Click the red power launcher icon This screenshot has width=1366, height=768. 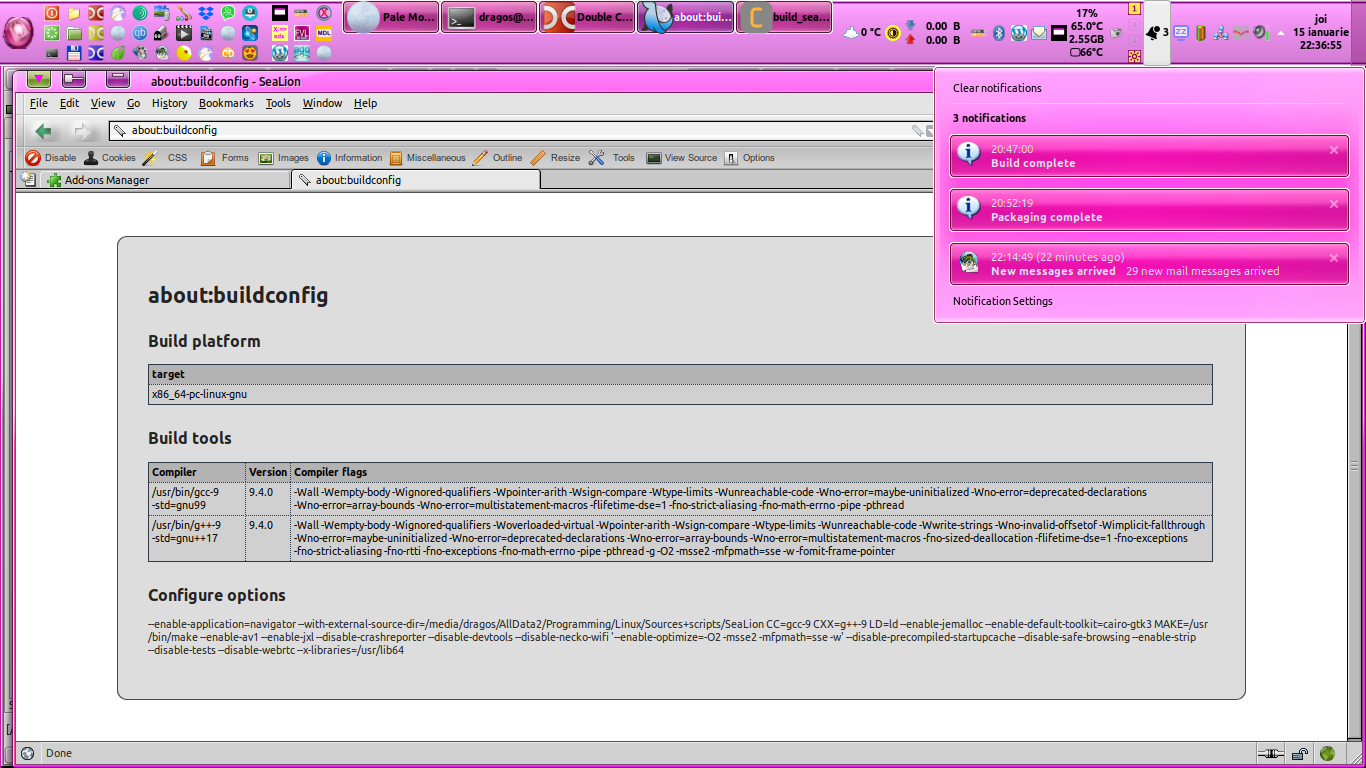tap(52, 13)
